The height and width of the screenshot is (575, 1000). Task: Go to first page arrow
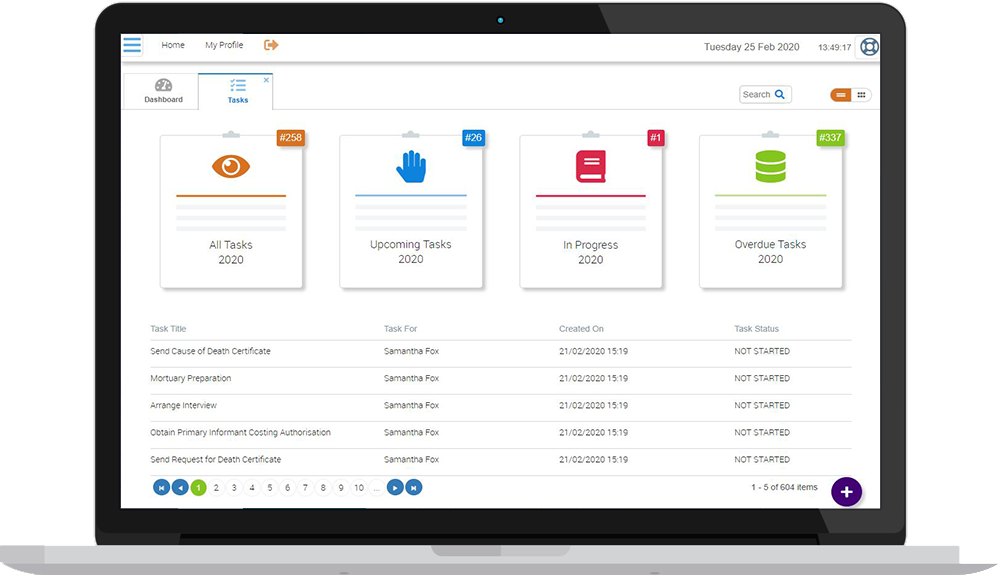pos(161,488)
